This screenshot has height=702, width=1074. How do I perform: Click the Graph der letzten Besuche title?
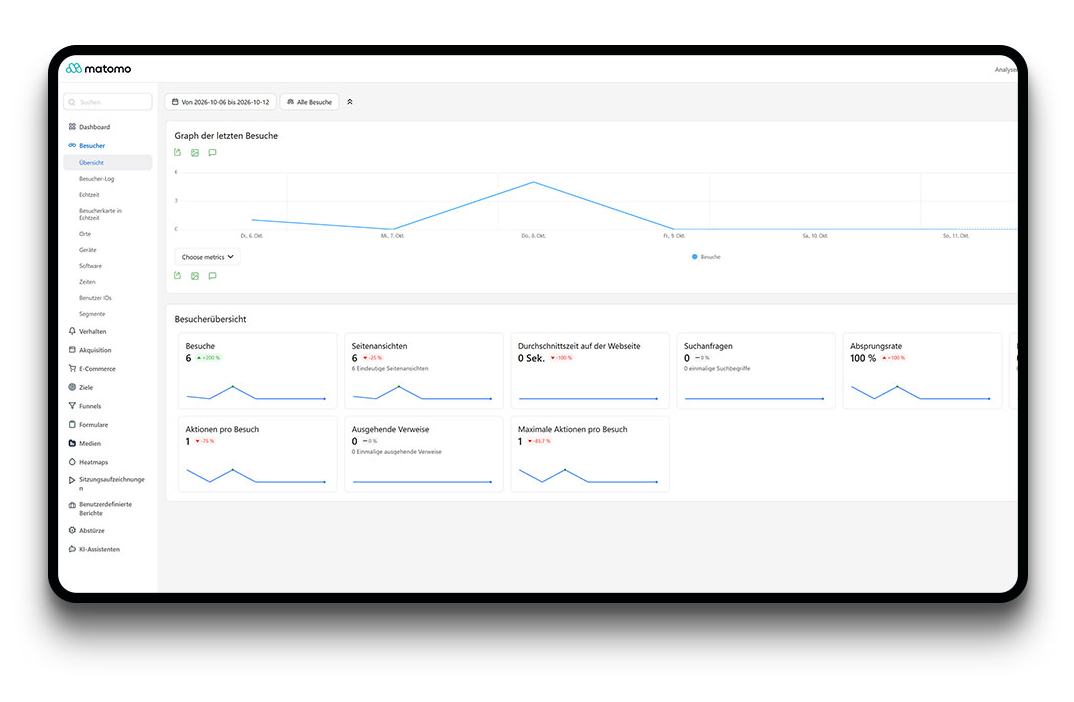pyautogui.click(x=226, y=136)
